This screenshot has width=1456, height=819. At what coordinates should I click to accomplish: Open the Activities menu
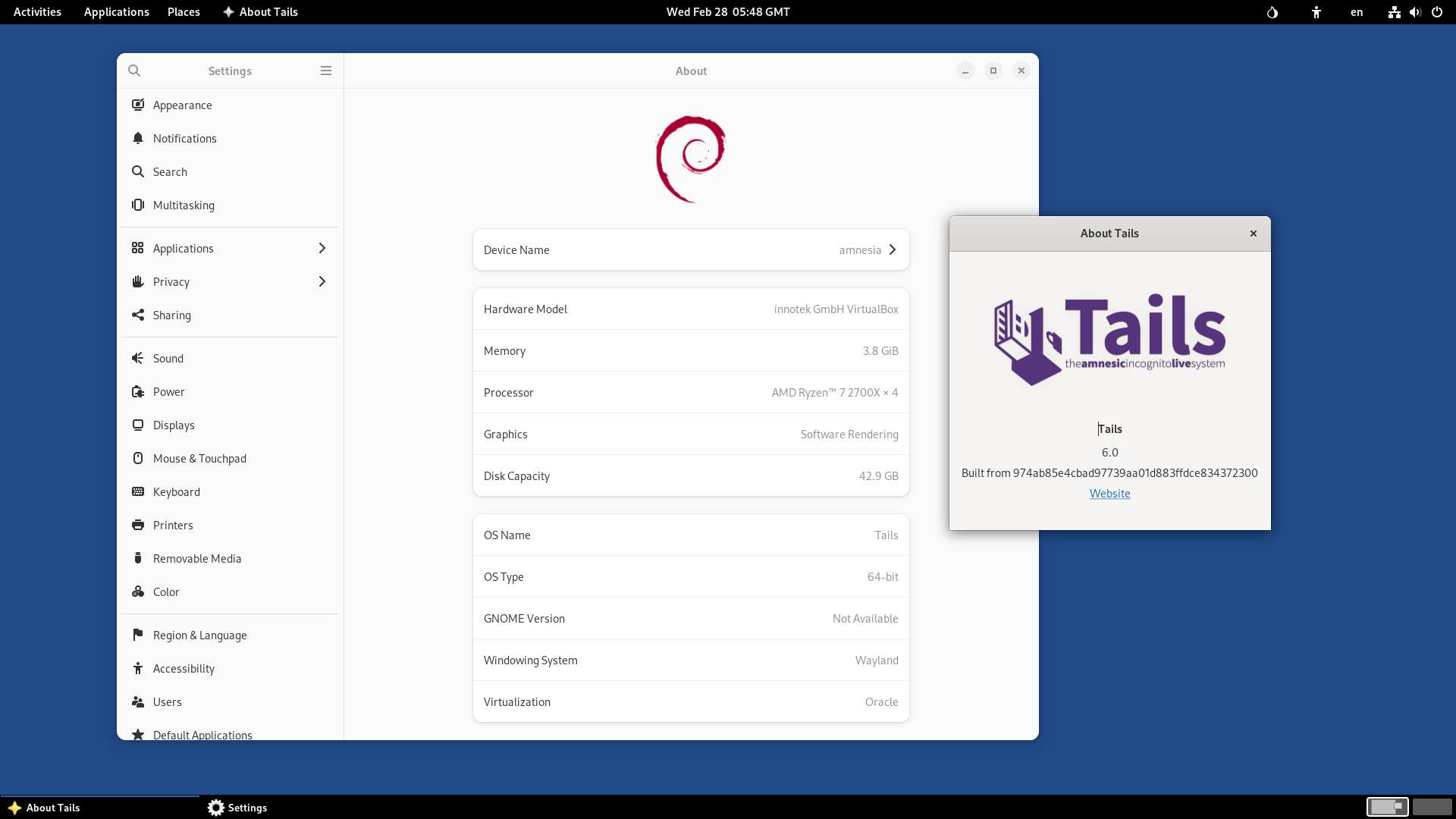point(36,11)
